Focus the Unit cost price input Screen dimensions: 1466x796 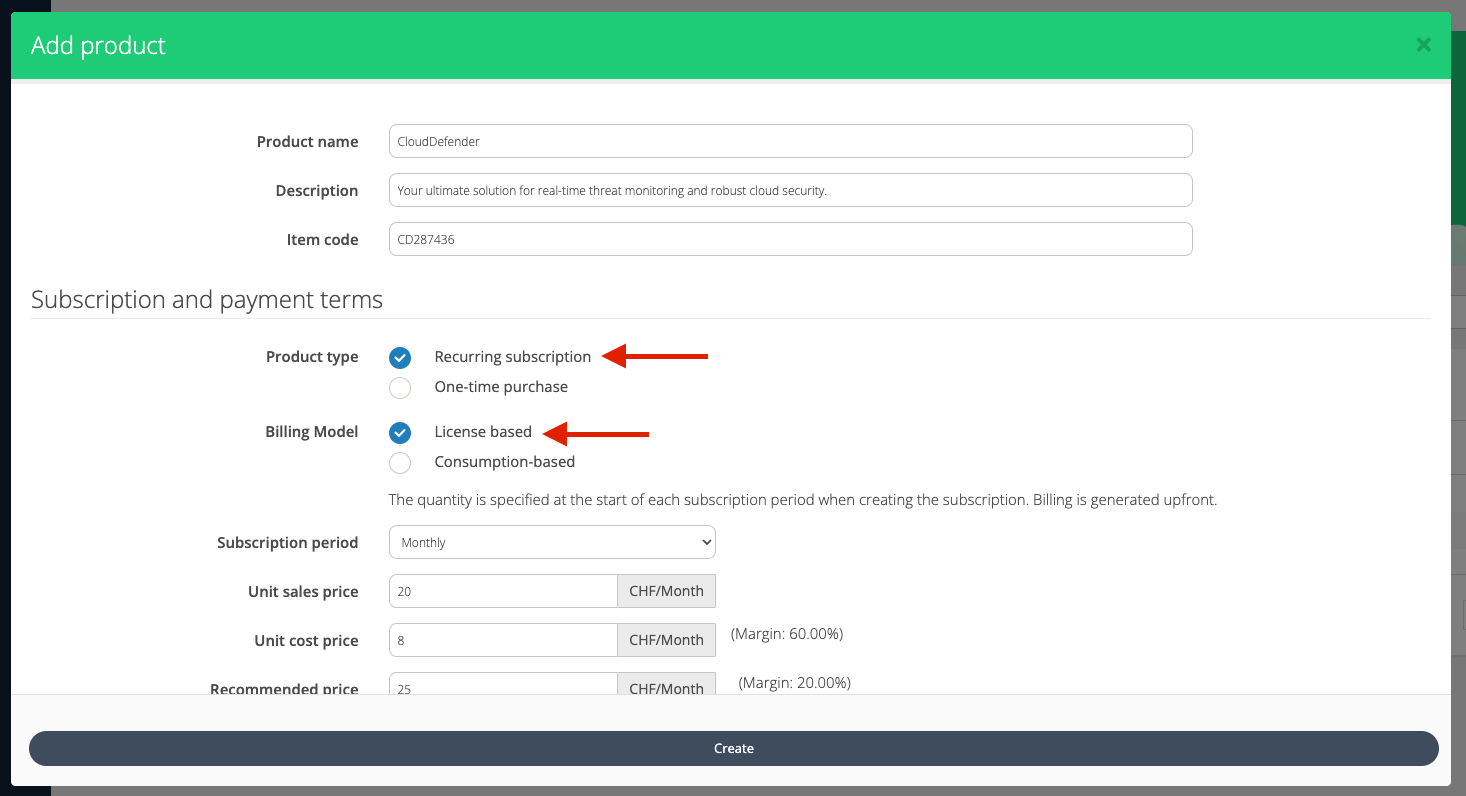[503, 640]
